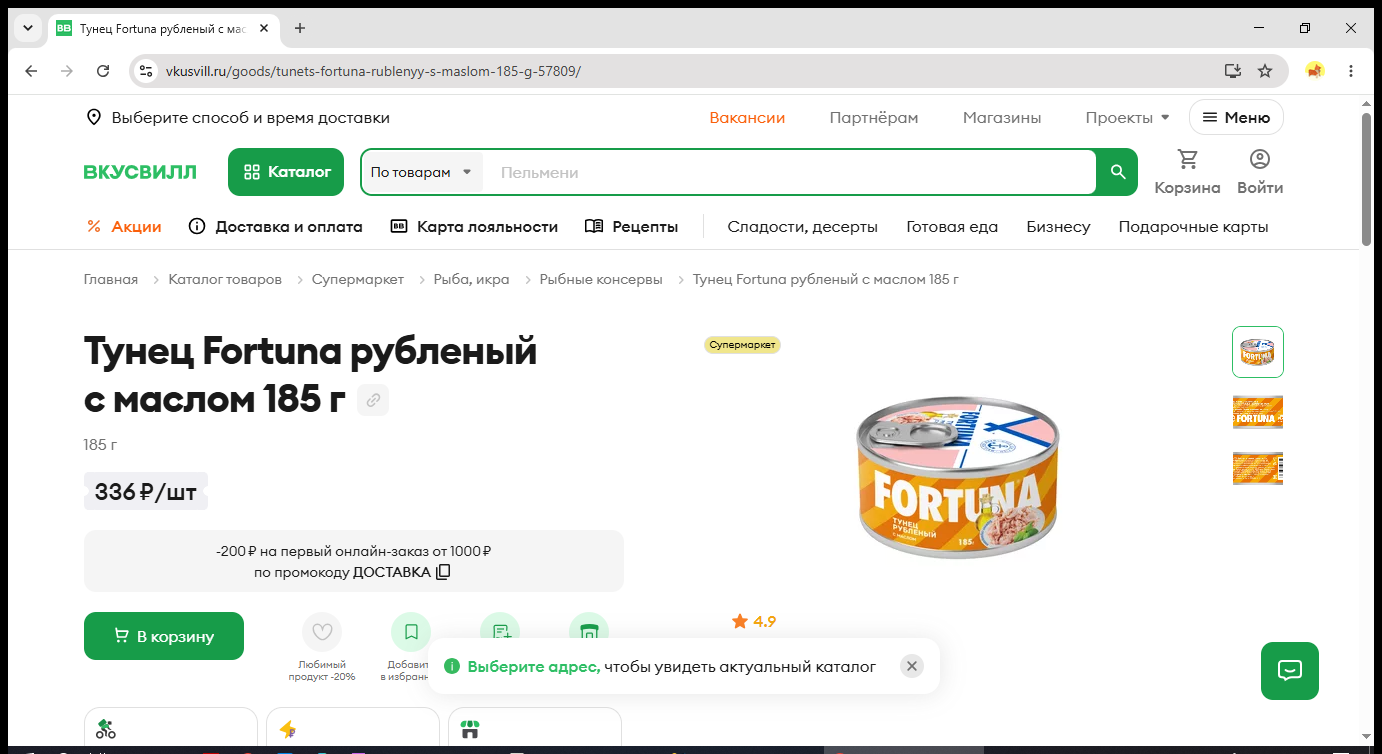Click the Войти profile icon
Viewport: 1382px width, 754px height.
click(1260, 172)
